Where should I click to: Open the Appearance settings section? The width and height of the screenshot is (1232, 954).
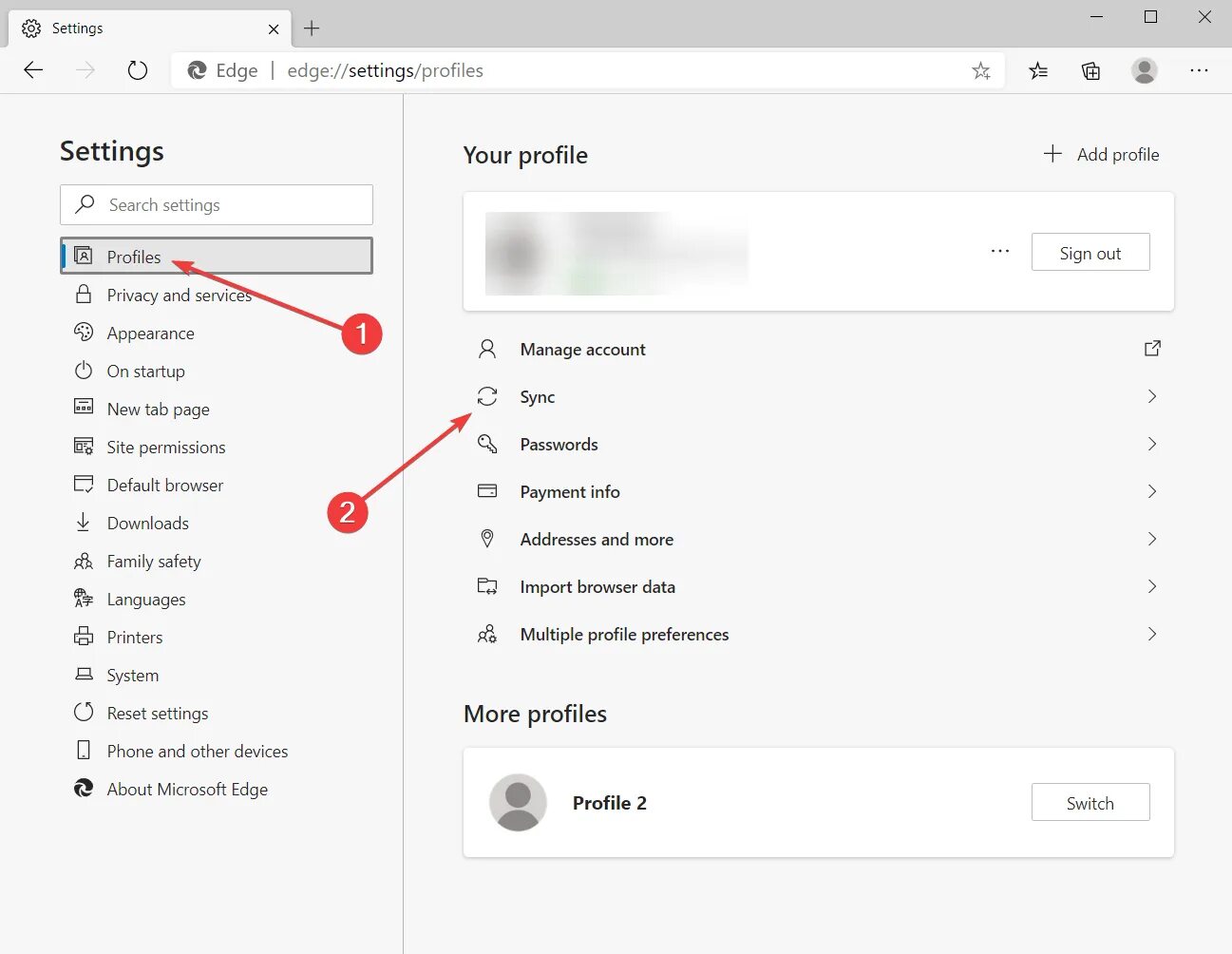coord(150,334)
